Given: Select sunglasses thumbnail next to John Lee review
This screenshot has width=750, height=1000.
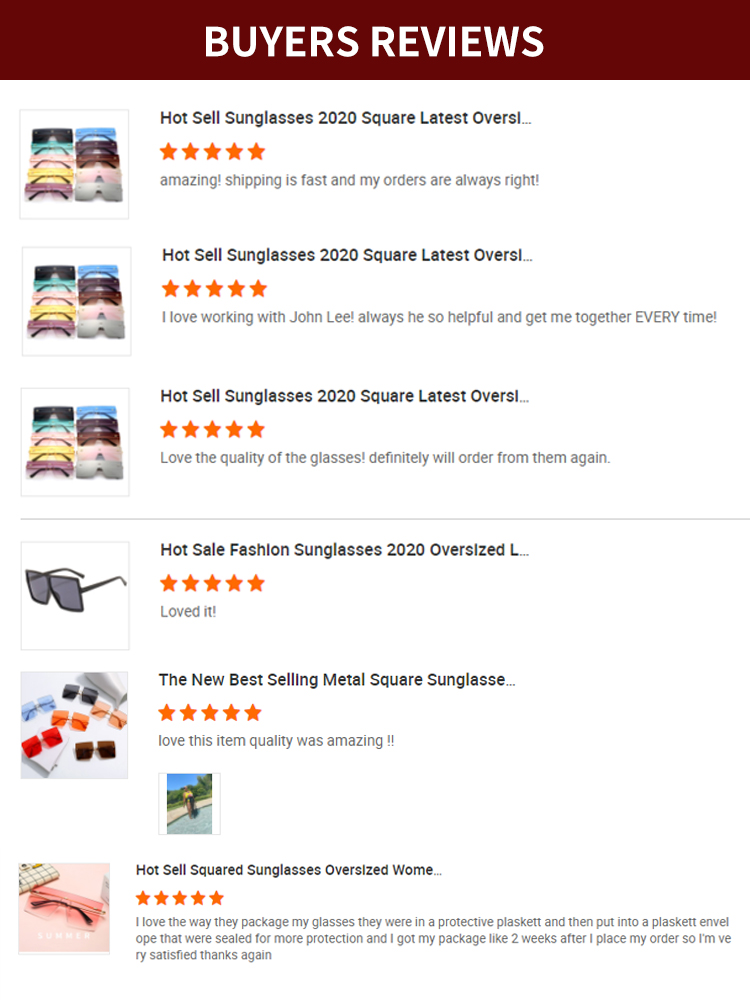Looking at the screenshot, I should point(77,301).
